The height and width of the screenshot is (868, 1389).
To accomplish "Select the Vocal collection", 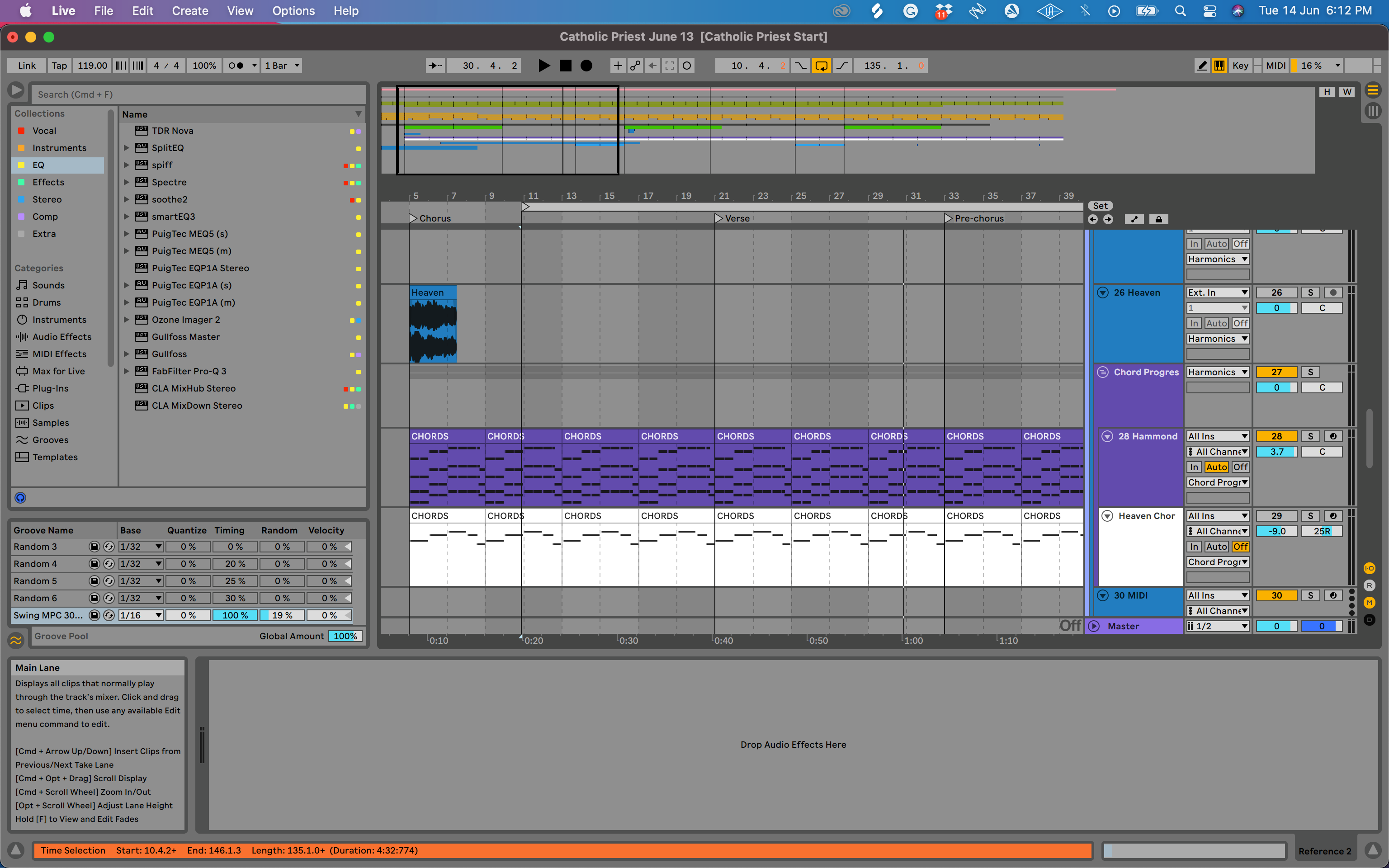I will tap(44, 131).
